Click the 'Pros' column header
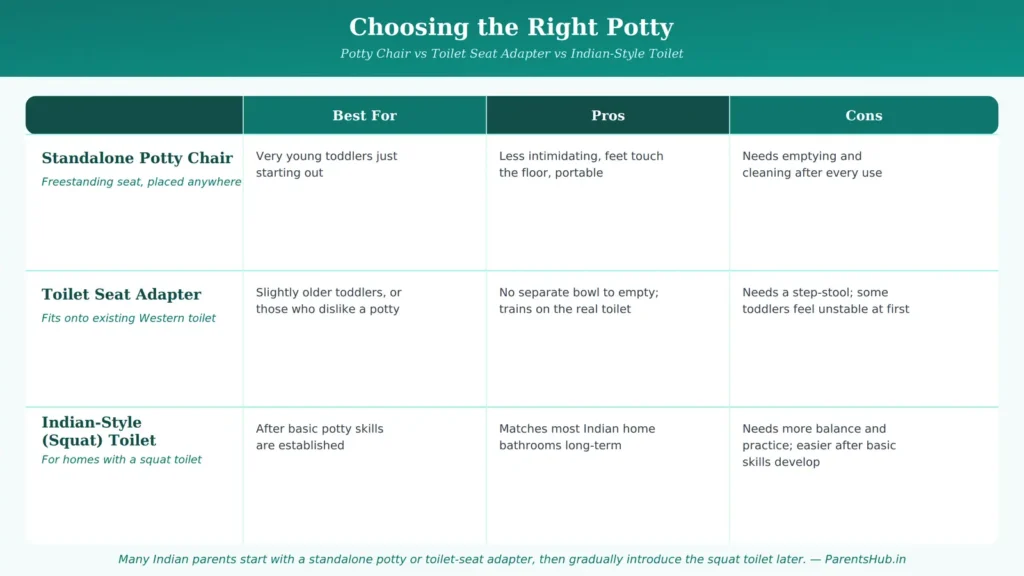The image size is (1024, 576). tap(608, 116)
